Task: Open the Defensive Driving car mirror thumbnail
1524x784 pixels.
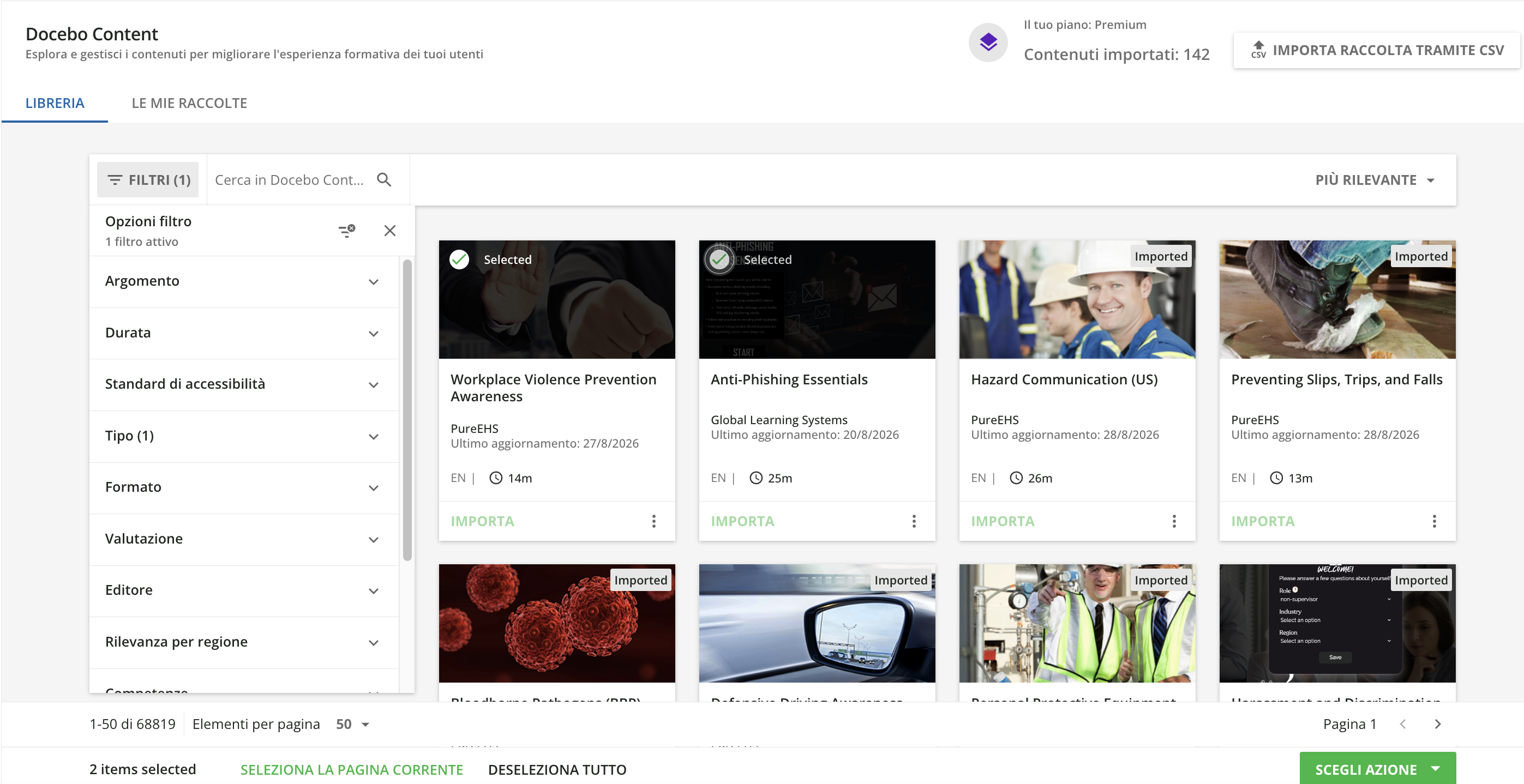Action: tap(817, 623)
